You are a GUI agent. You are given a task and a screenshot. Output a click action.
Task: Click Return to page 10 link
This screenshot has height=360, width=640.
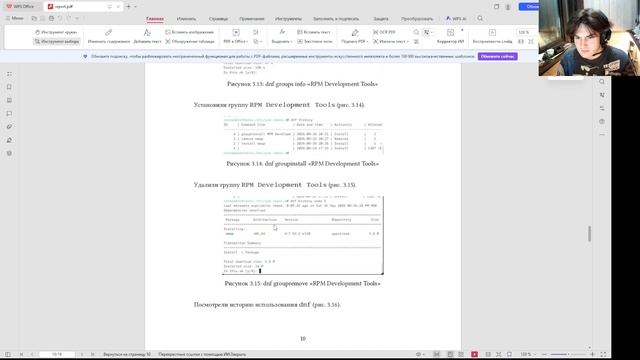(x=127, y=354)
